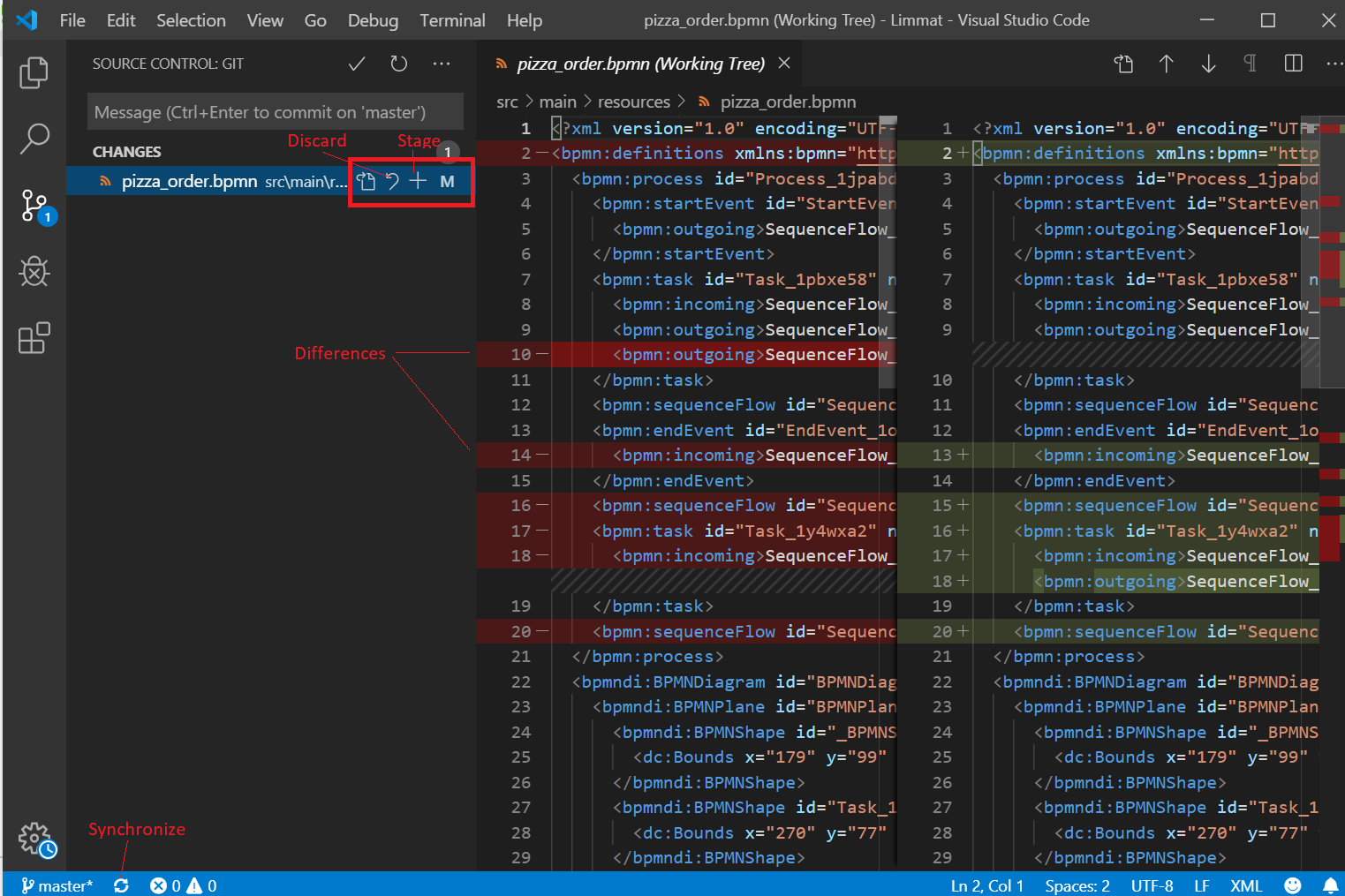Open the Manage gear in activity bar

(x=36, y=840)
